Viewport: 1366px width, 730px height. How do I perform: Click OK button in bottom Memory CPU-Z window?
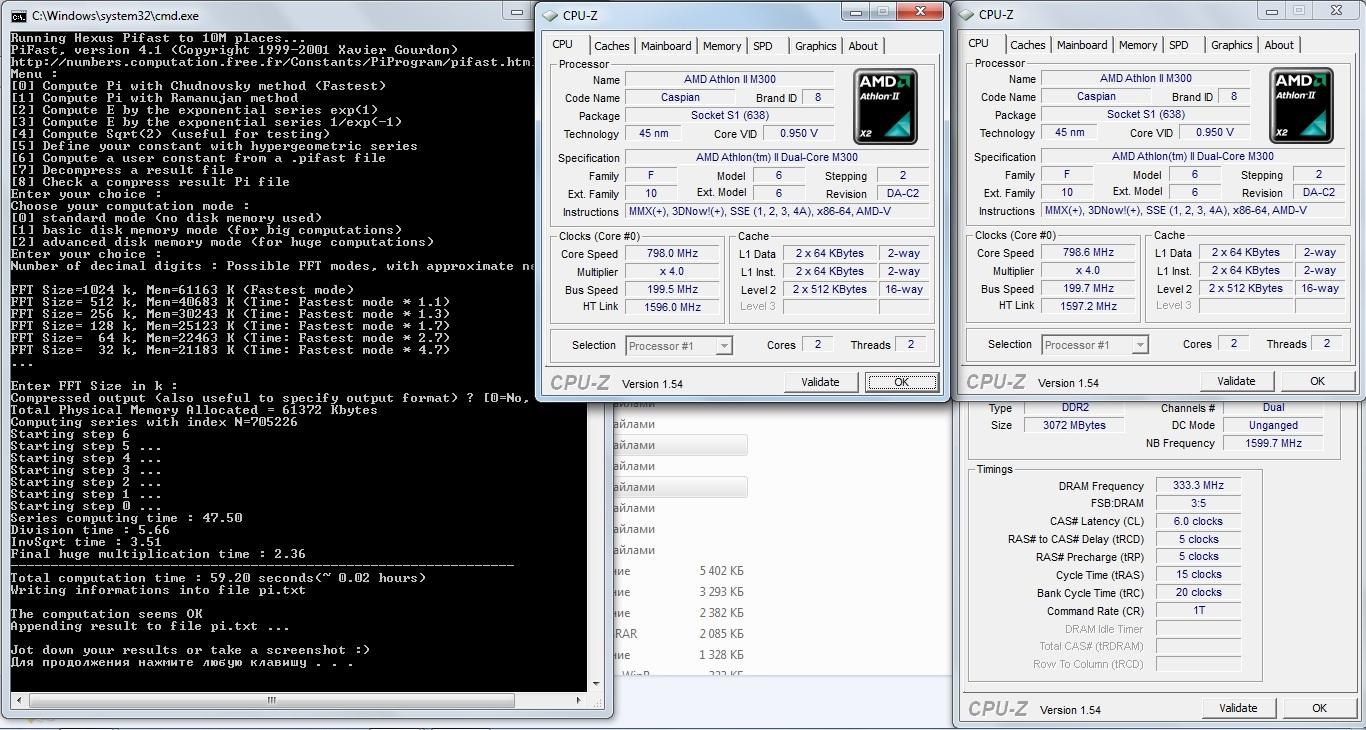(x=1320, y=708)
